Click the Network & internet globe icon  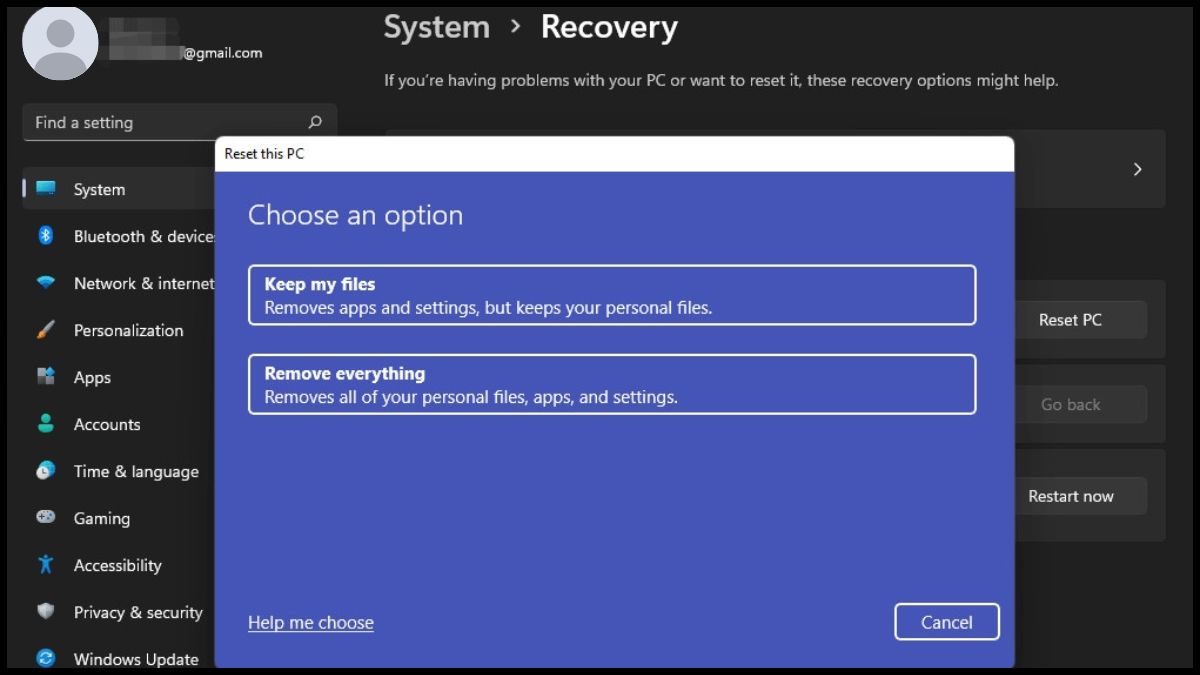pyautogui.click(x=44, y=283)
